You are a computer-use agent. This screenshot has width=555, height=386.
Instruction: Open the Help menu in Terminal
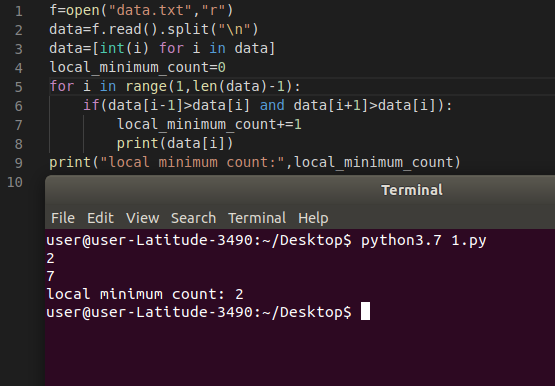coord(313,218)
